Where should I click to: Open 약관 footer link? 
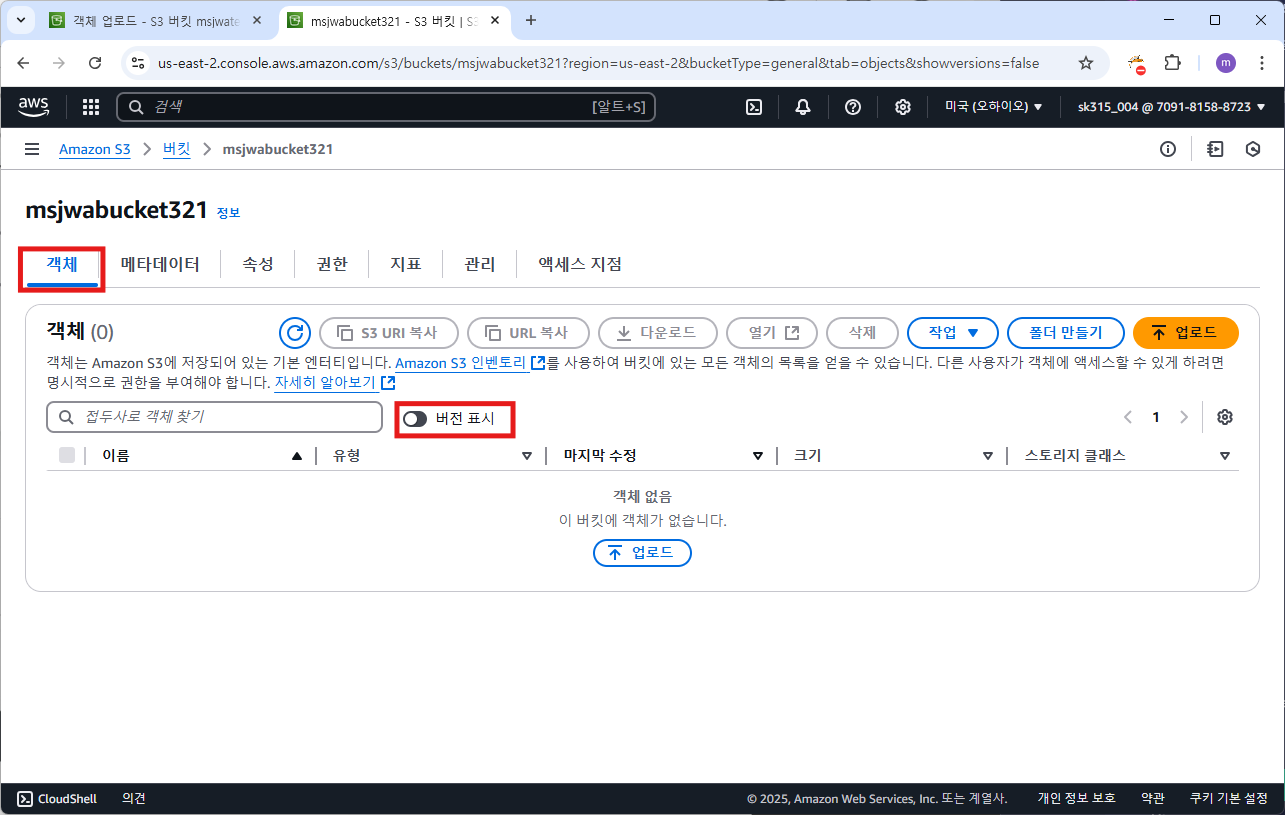(1153, 799)
